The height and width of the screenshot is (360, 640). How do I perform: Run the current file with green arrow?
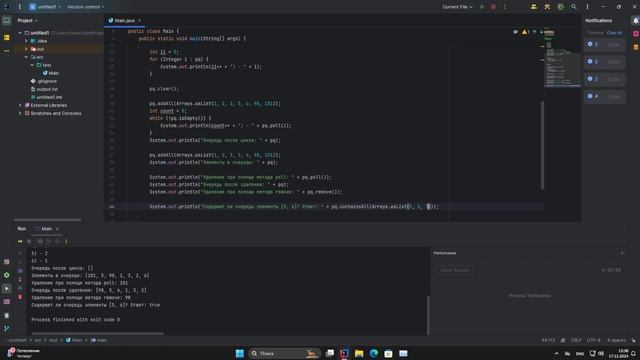482,7
